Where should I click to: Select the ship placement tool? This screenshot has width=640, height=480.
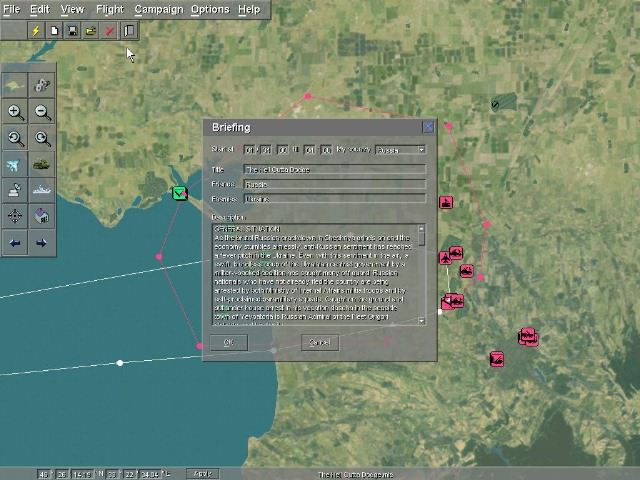point(42,190)
